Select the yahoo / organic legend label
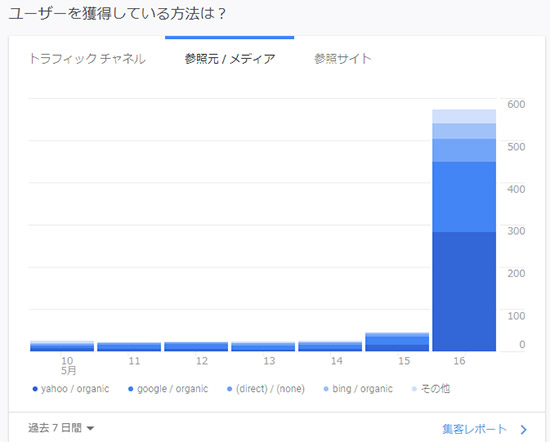Image resolution: width=550 pixels, height=442 pixels. (x=75, y=389)
